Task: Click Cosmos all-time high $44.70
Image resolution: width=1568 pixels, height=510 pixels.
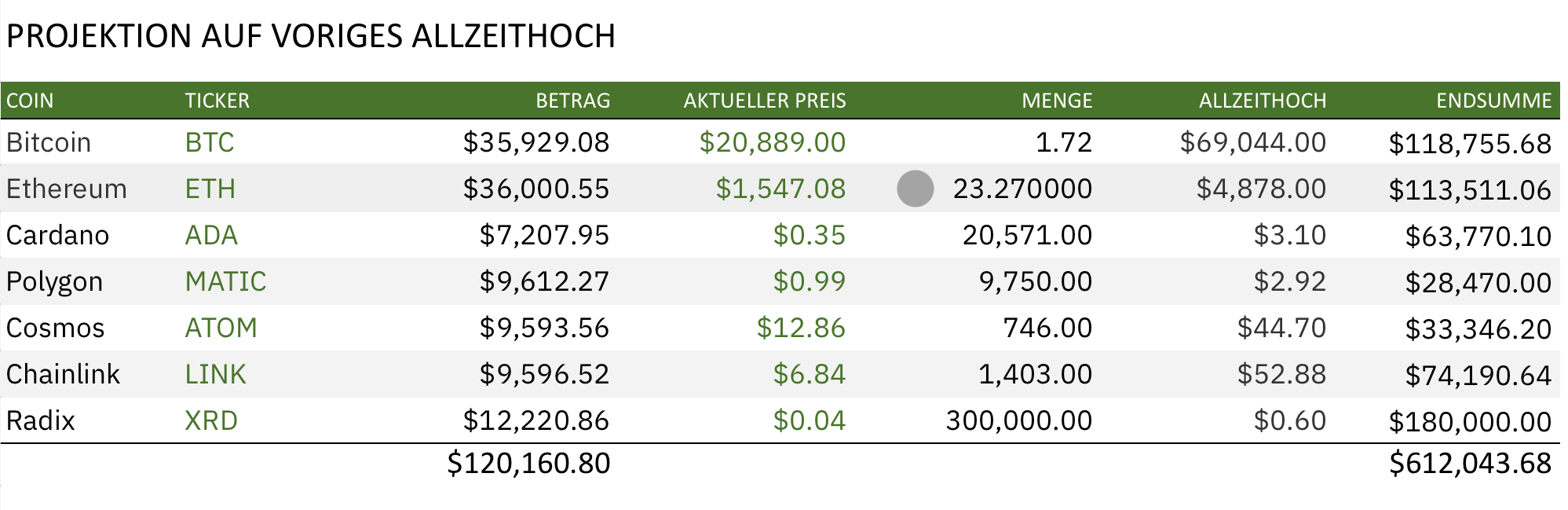Action: point(1281,328)
